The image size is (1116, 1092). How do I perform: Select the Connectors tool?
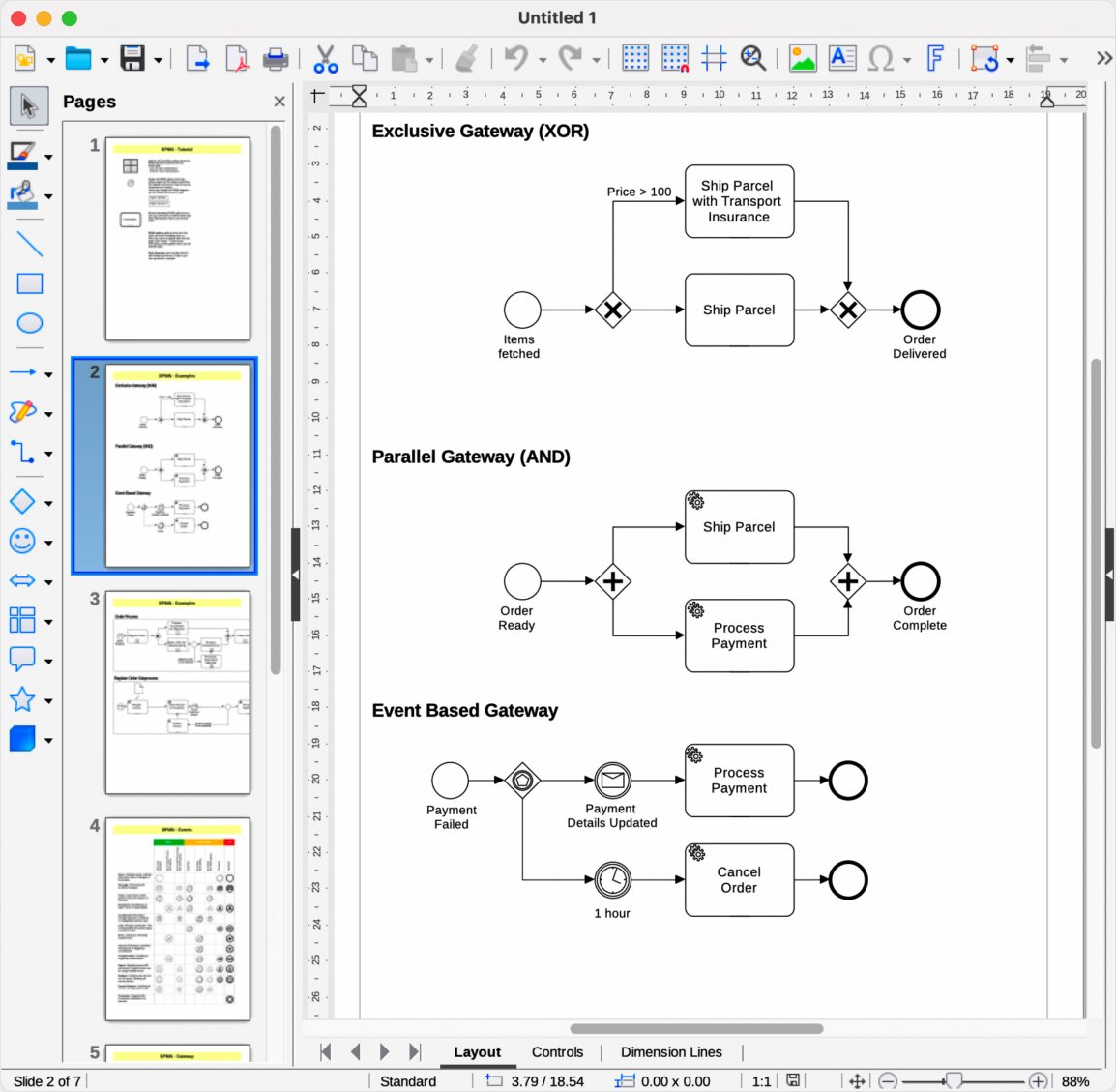point(22,452)
